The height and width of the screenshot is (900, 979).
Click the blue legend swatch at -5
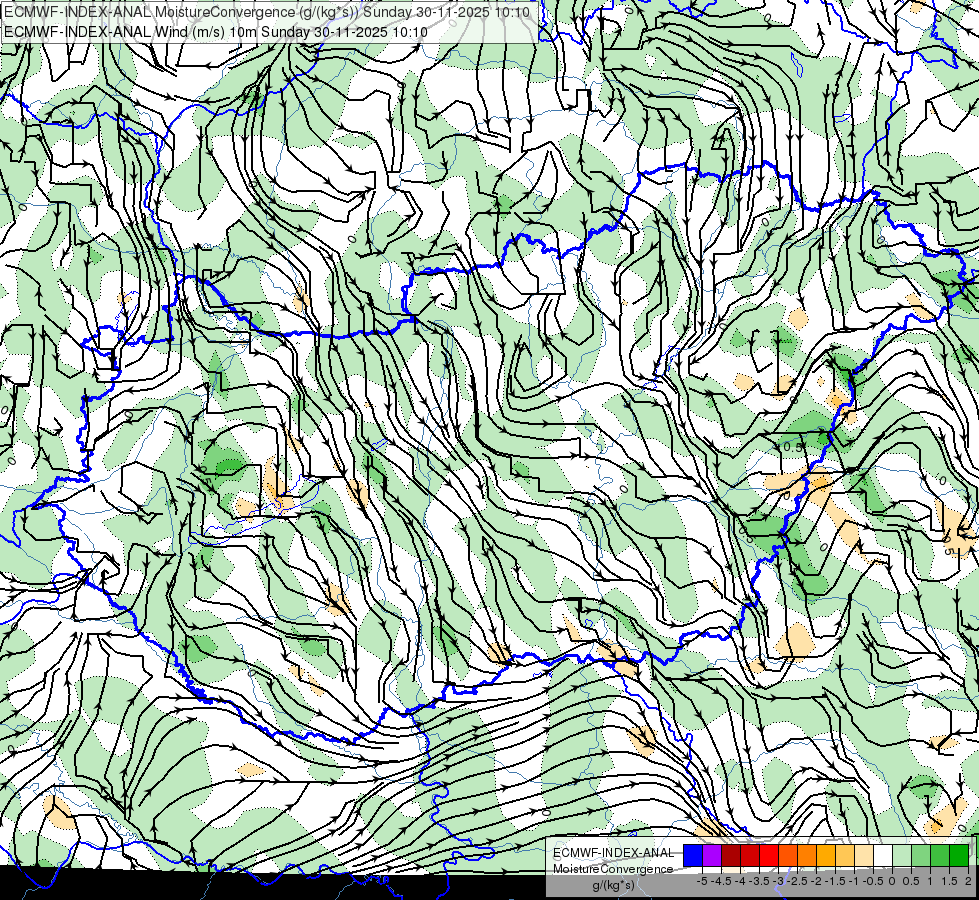click(x=693, y=856)
